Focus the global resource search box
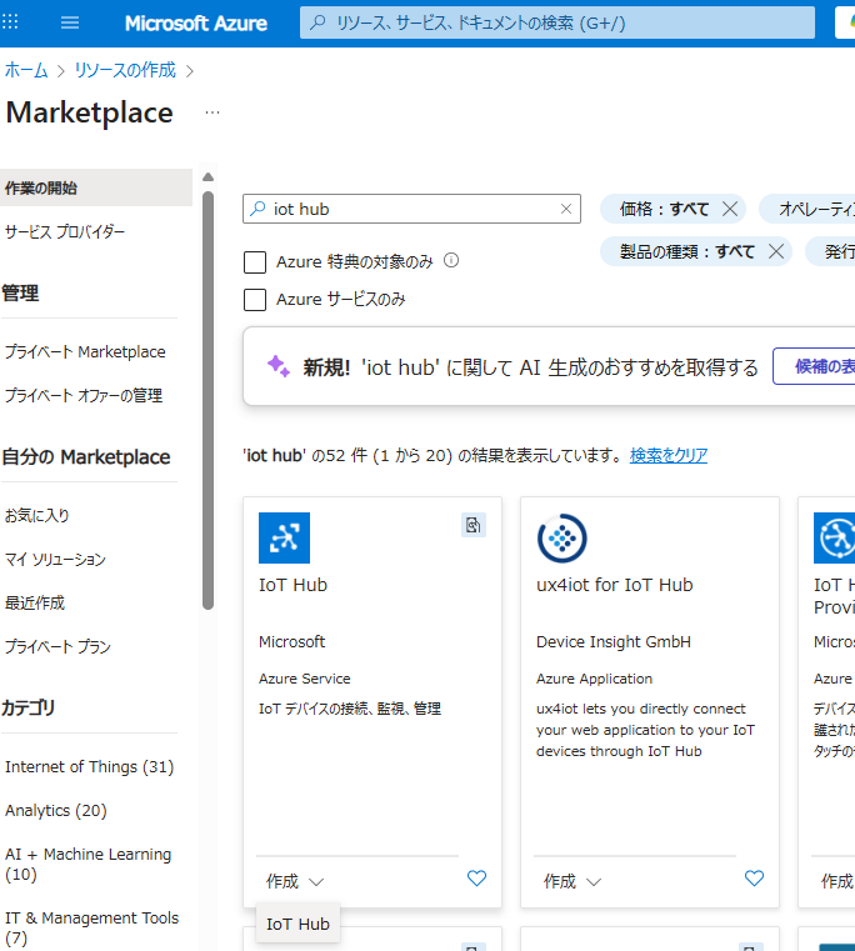Screen dimensions: 855x951 click(557, 23)
